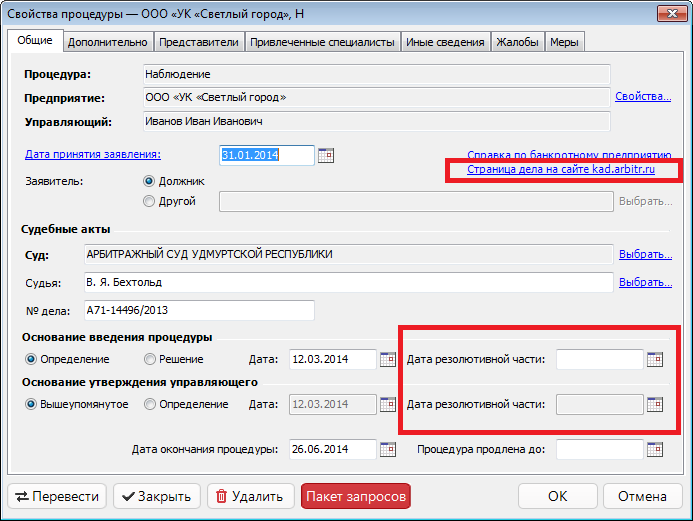Open calendar for application acceptance date
This screenshot has height=521, width=693.
326,155
